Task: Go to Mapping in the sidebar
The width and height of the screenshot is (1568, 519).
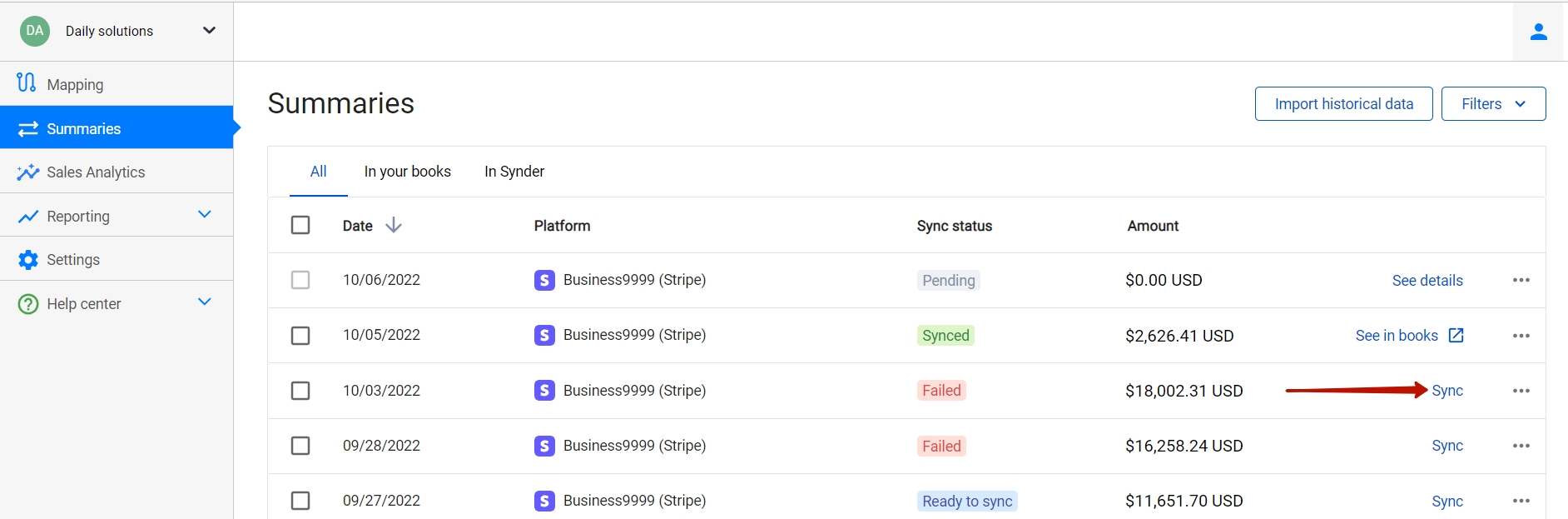Action: pos(117,84)
